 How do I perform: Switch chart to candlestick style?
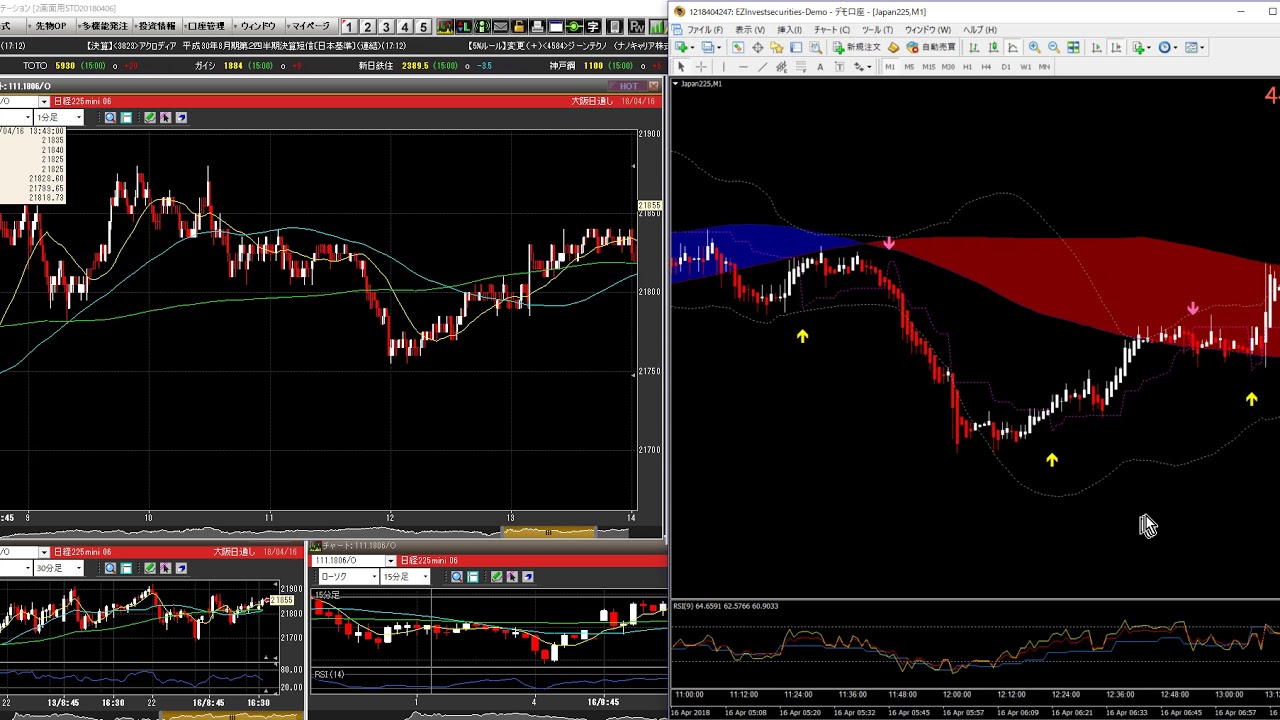(x=994, y=47)
